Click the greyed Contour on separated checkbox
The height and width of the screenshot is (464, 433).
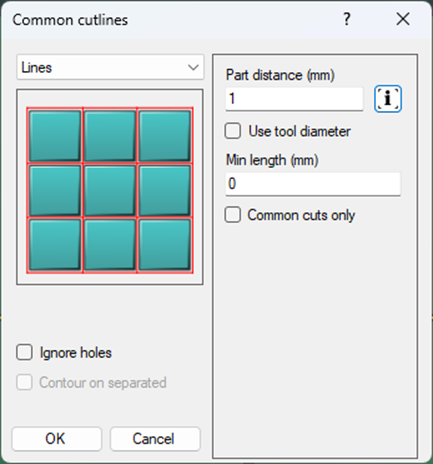(x=24, y=382)
